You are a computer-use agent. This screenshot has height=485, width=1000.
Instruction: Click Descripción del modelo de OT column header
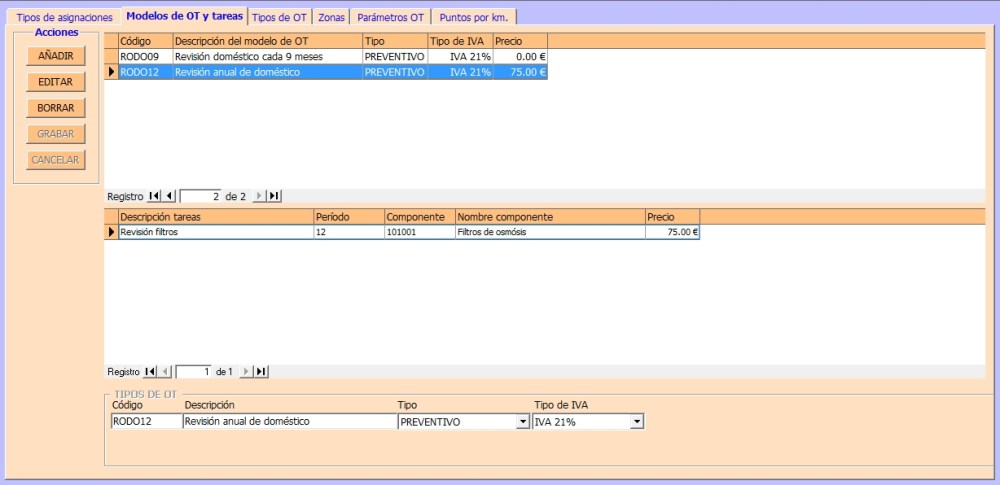point(267,41)
